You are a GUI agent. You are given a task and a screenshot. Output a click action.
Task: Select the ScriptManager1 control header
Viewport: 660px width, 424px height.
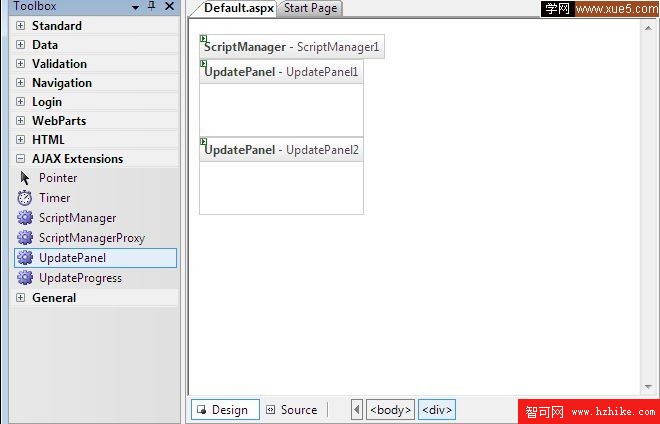pos(292,47)
